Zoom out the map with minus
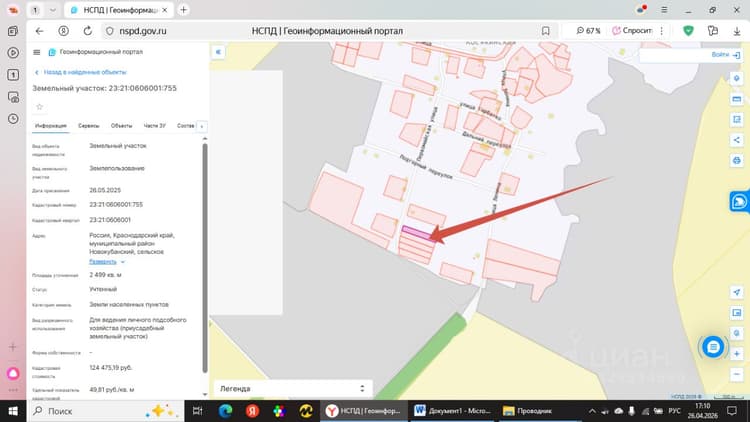Image resolution: width=750 pixels, height=422 pixels. pos(737,374)
